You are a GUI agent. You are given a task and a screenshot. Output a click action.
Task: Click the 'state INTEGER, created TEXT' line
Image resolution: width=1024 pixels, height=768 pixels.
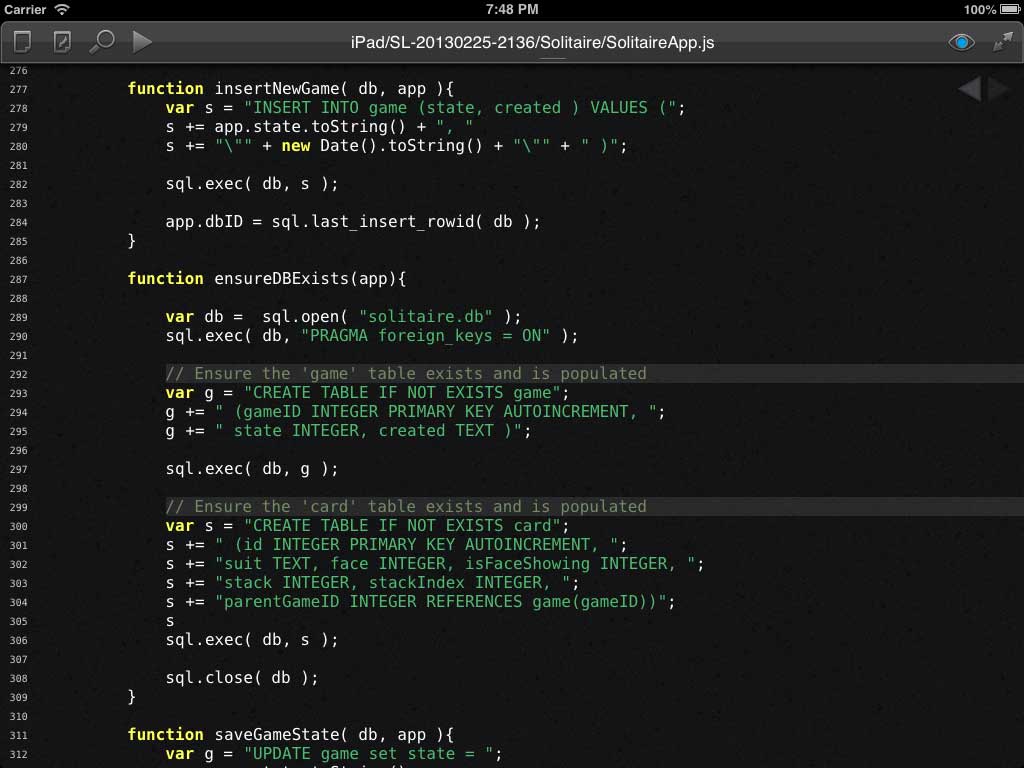(348, 431)
